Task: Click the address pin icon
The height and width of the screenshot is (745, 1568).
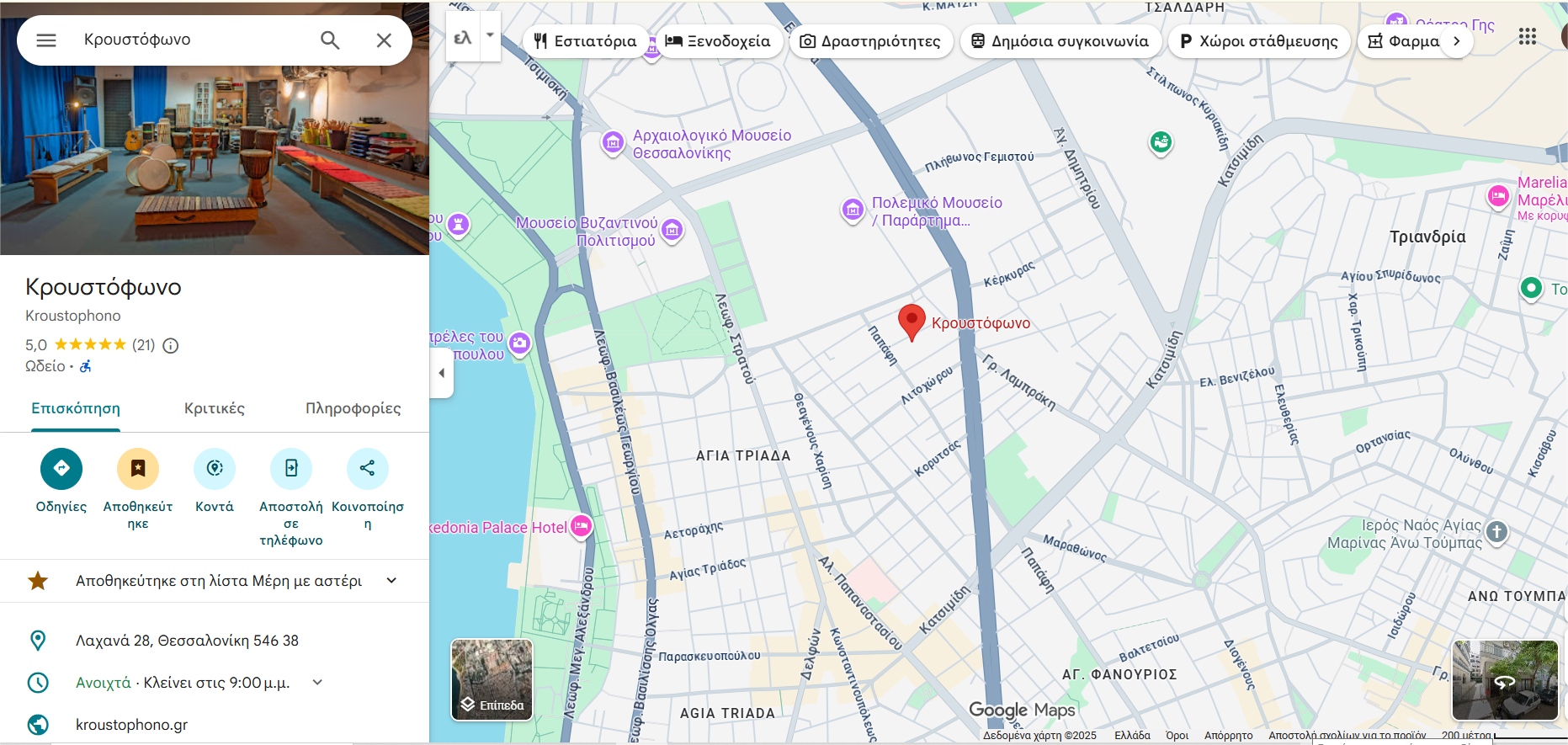Action: pos(38,641)
